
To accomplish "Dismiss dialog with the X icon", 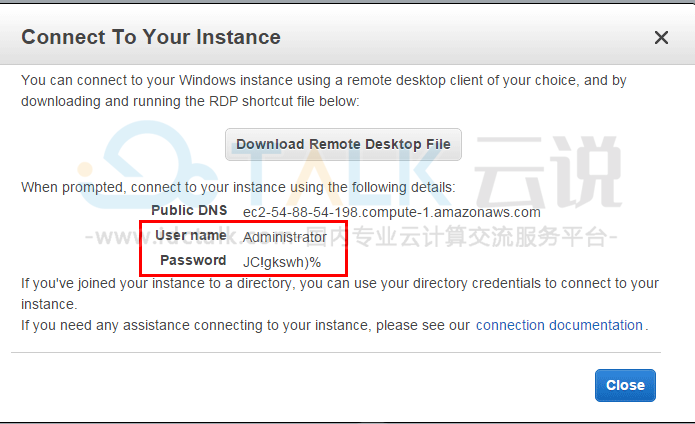I will coord(661,38).
